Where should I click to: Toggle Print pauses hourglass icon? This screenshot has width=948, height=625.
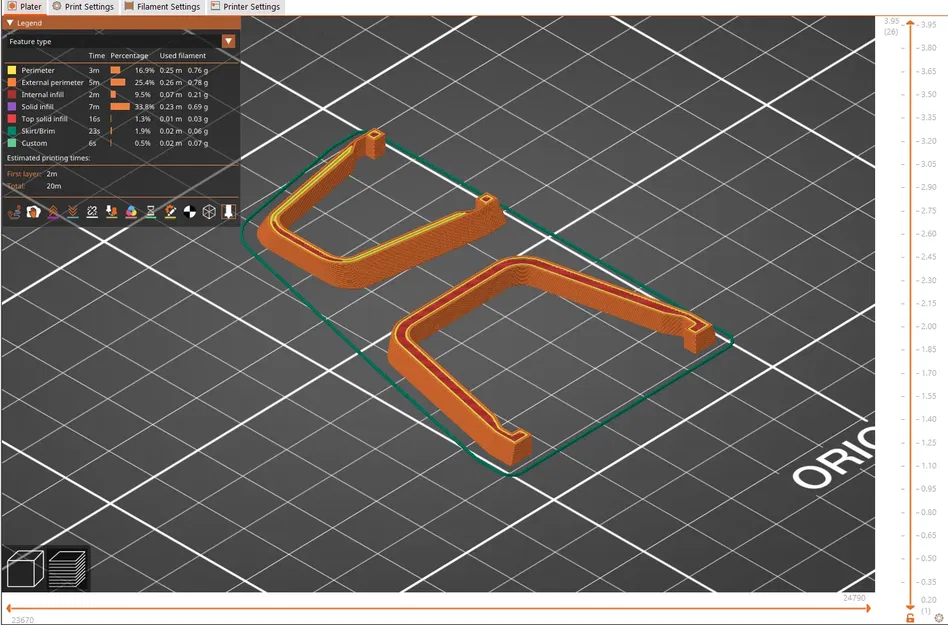click(151, 212)
